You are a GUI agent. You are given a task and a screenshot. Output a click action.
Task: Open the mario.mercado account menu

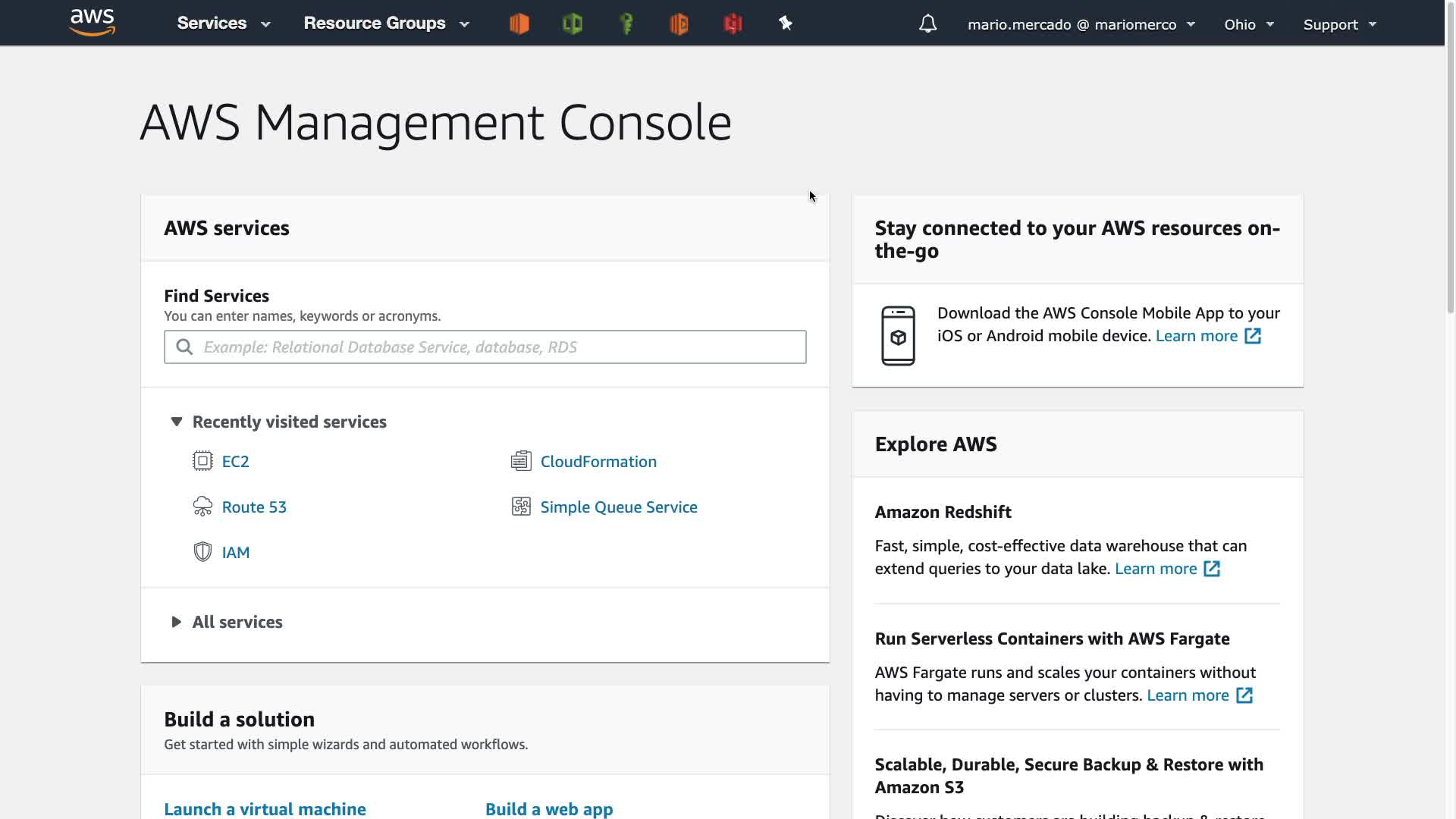tap(1081, 24)
